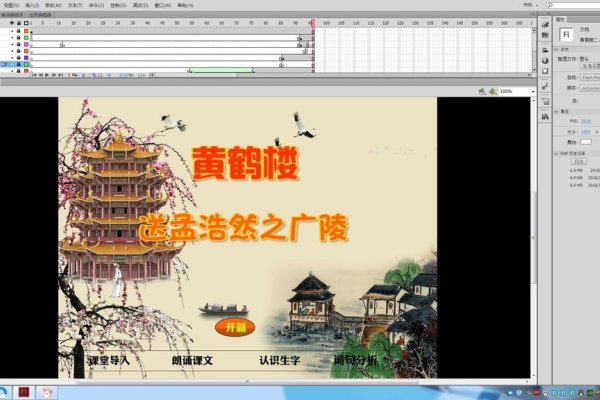This screenshot has width=600, height=400.
Task: Click the Edit Scene icon above stage
Action: point(482,91)
